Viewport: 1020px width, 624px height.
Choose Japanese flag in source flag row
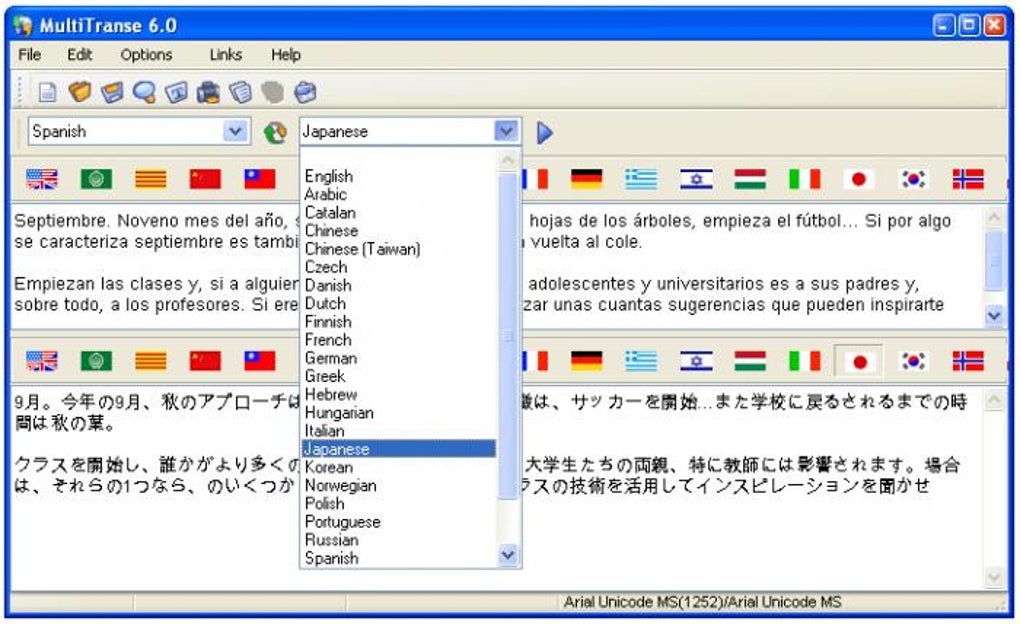click(x=859, y=178)
